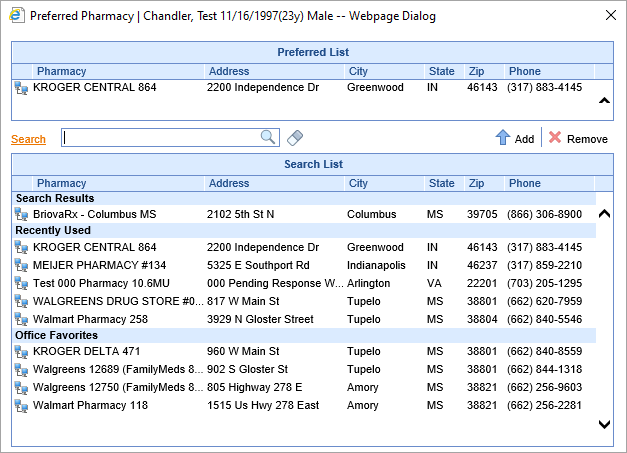Click pharmacy icon beside MEIJER PHARMACY #134
This screenshot has height=453, width=627.
pos(21,265)
